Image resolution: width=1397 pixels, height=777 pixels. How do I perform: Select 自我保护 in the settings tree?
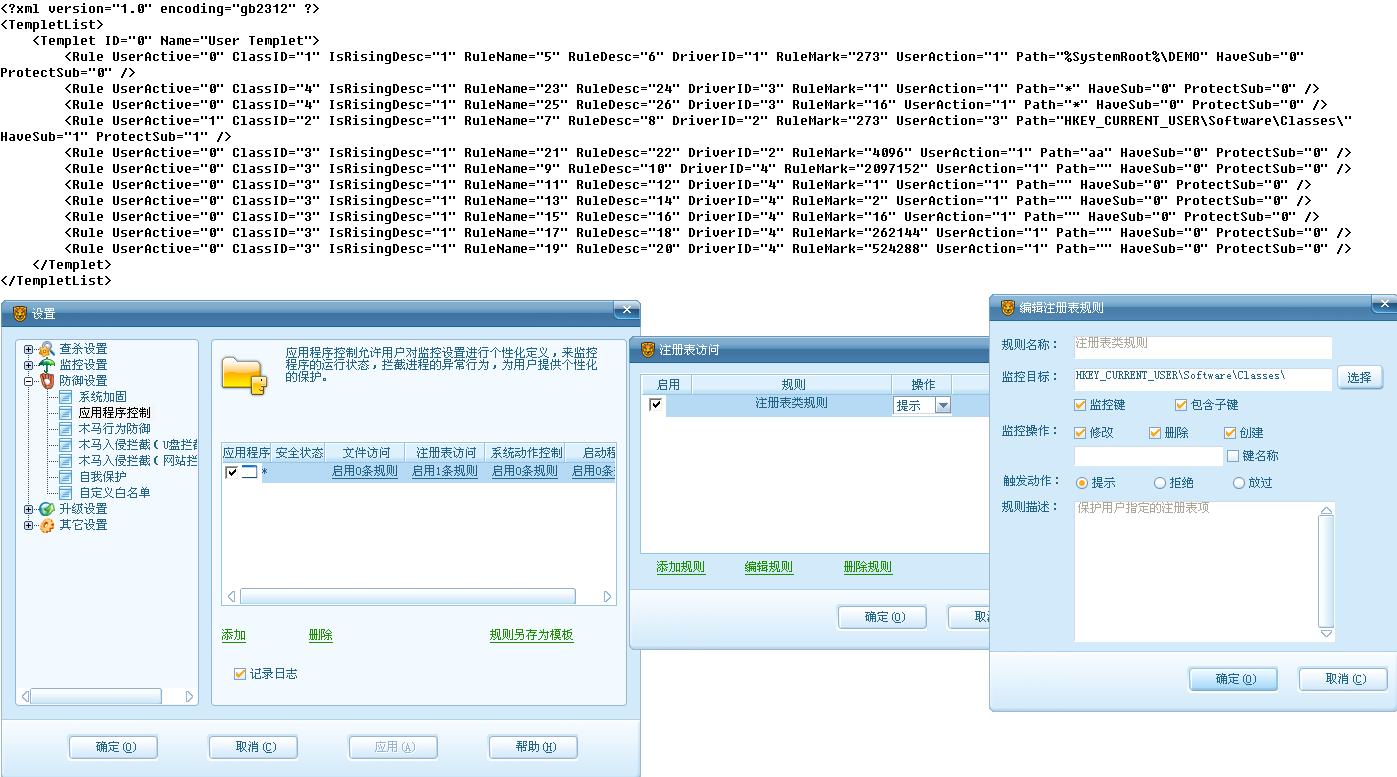tap(103, 477)
